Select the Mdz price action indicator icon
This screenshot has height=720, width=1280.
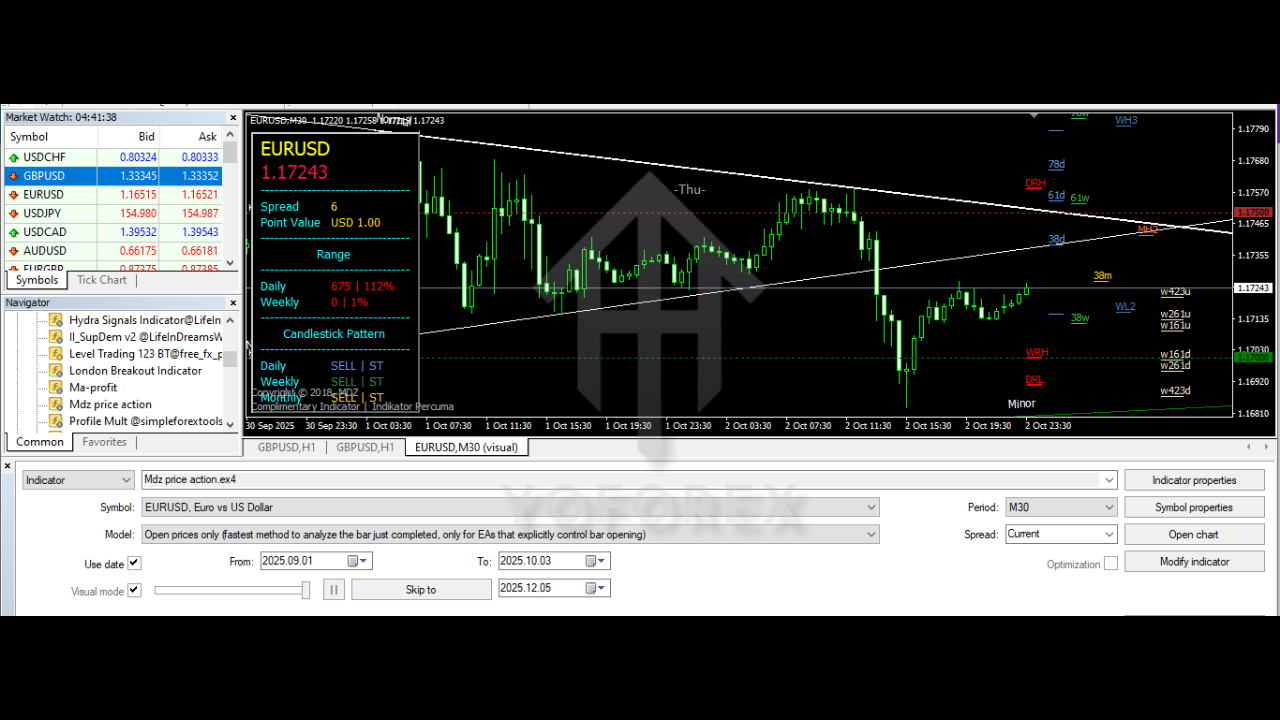coord(54,404)
